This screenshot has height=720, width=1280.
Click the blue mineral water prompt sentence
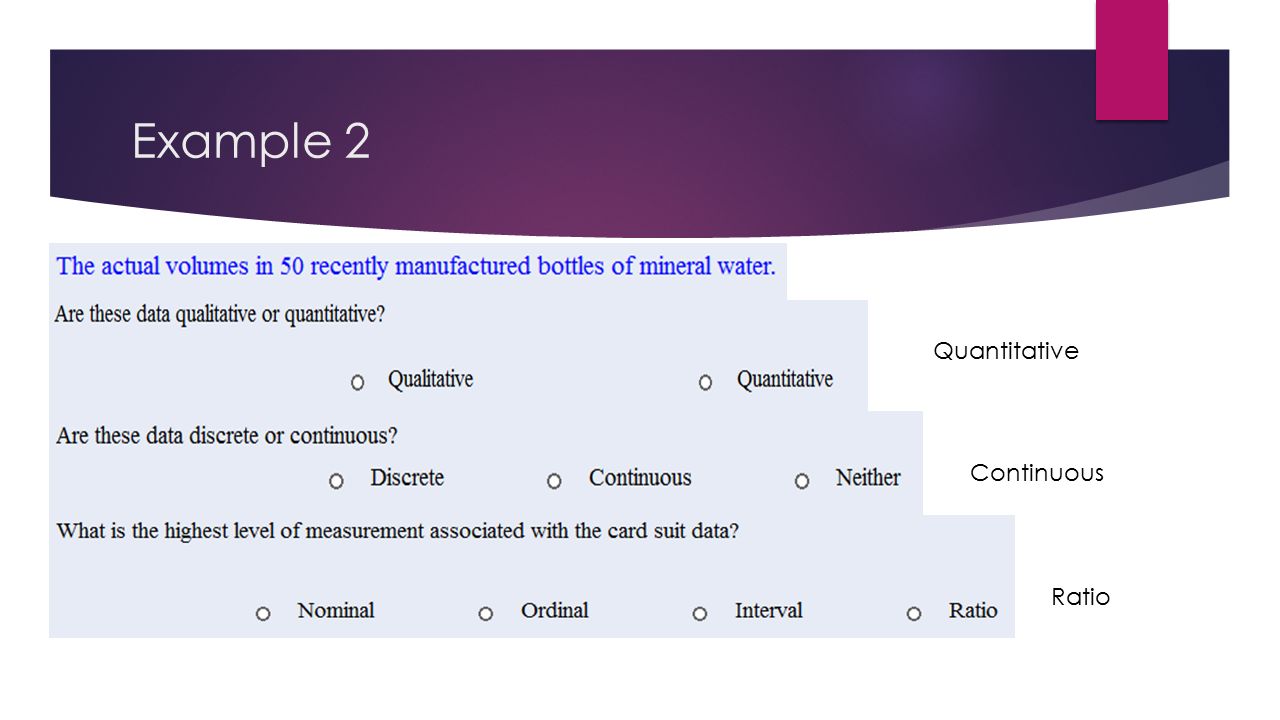(x=416, y=267)
